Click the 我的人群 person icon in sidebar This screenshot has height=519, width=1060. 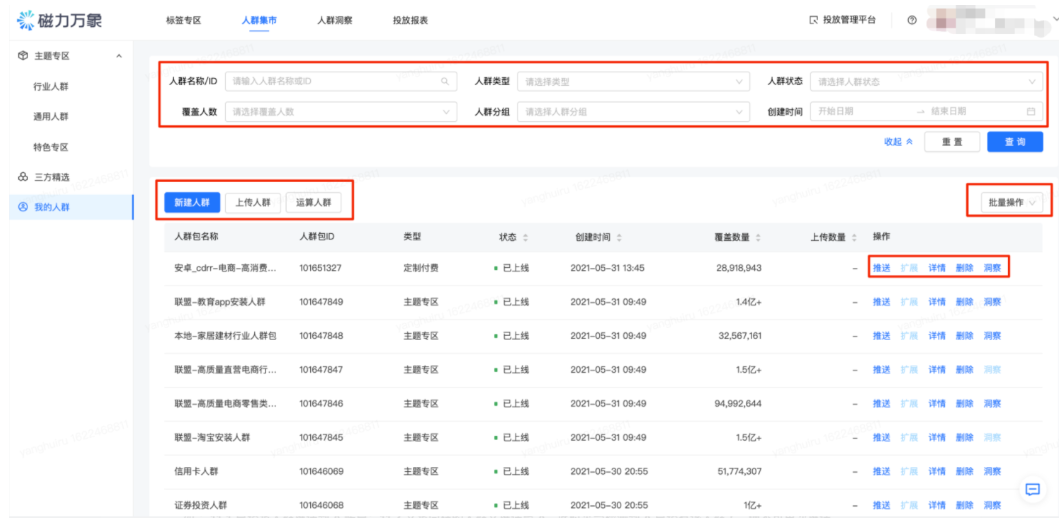click(22, 207)
